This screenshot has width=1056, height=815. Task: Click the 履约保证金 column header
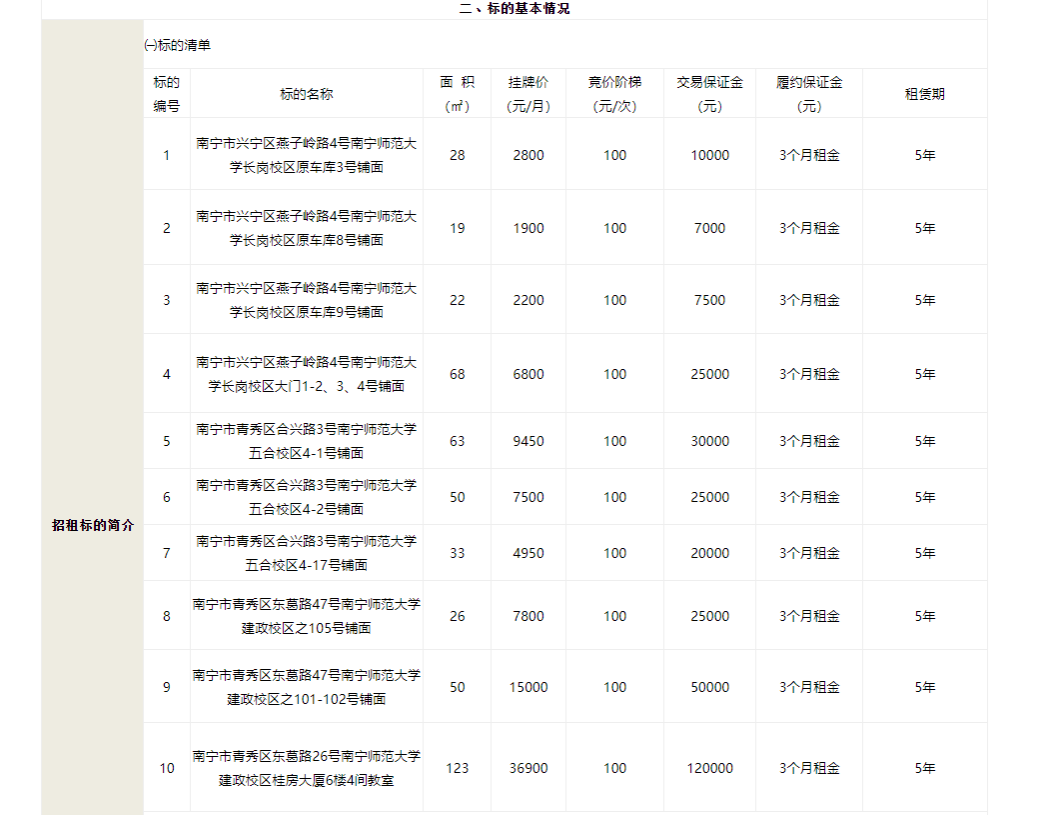pos(809,94)
